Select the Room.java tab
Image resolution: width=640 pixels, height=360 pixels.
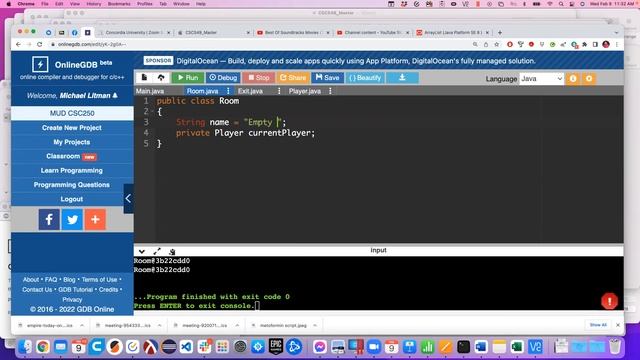[202, 91]
